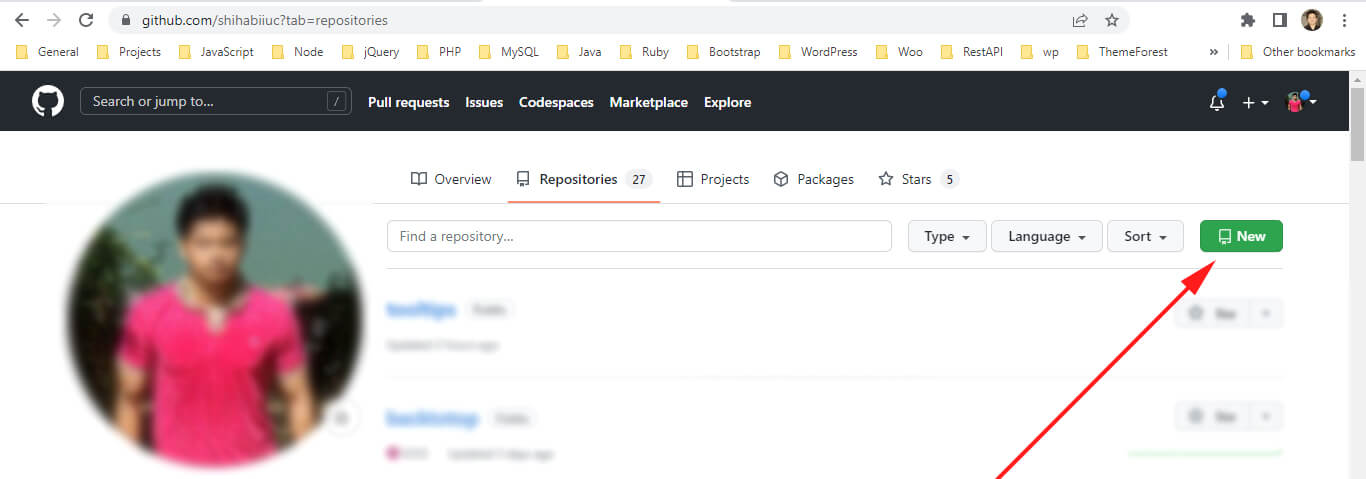1366x479 pixels.
Task: Click the Pull requests link
Action: click(x=408, y=102)
